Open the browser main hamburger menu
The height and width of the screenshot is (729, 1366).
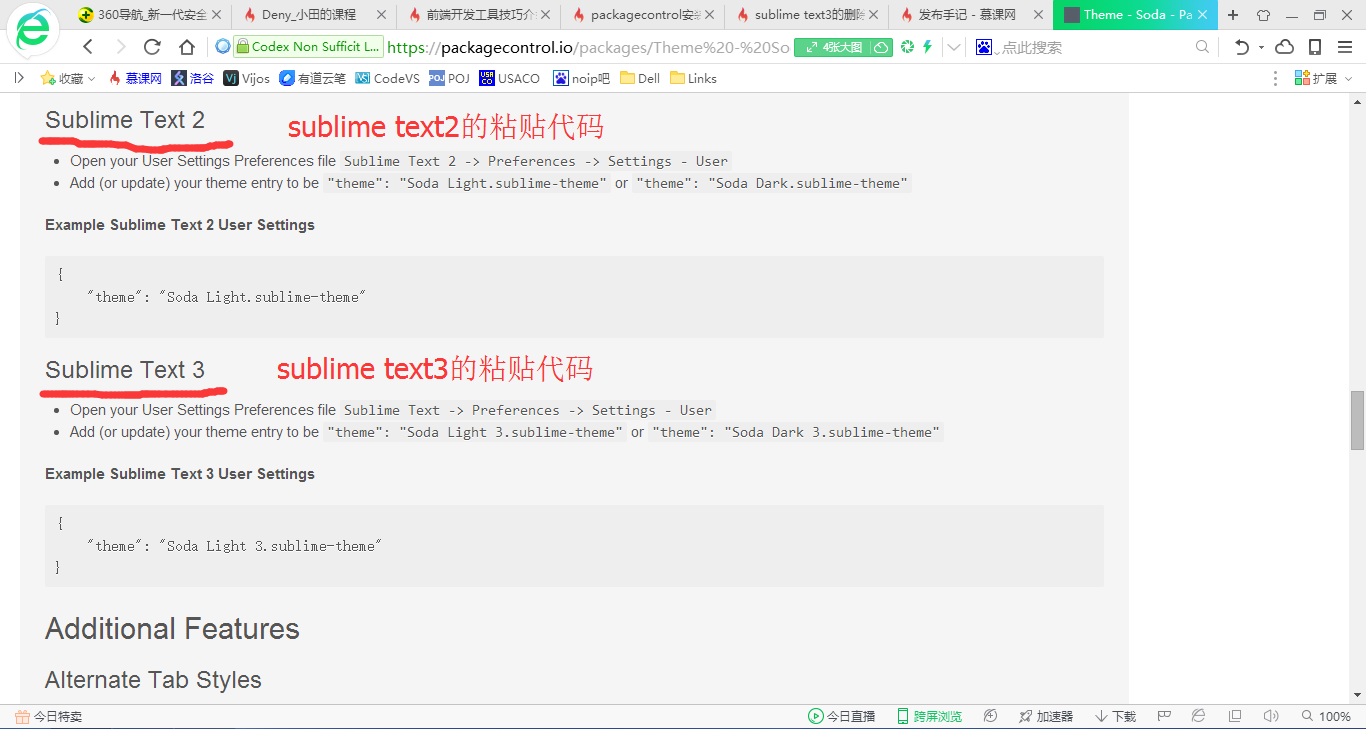pos(1345,47)
